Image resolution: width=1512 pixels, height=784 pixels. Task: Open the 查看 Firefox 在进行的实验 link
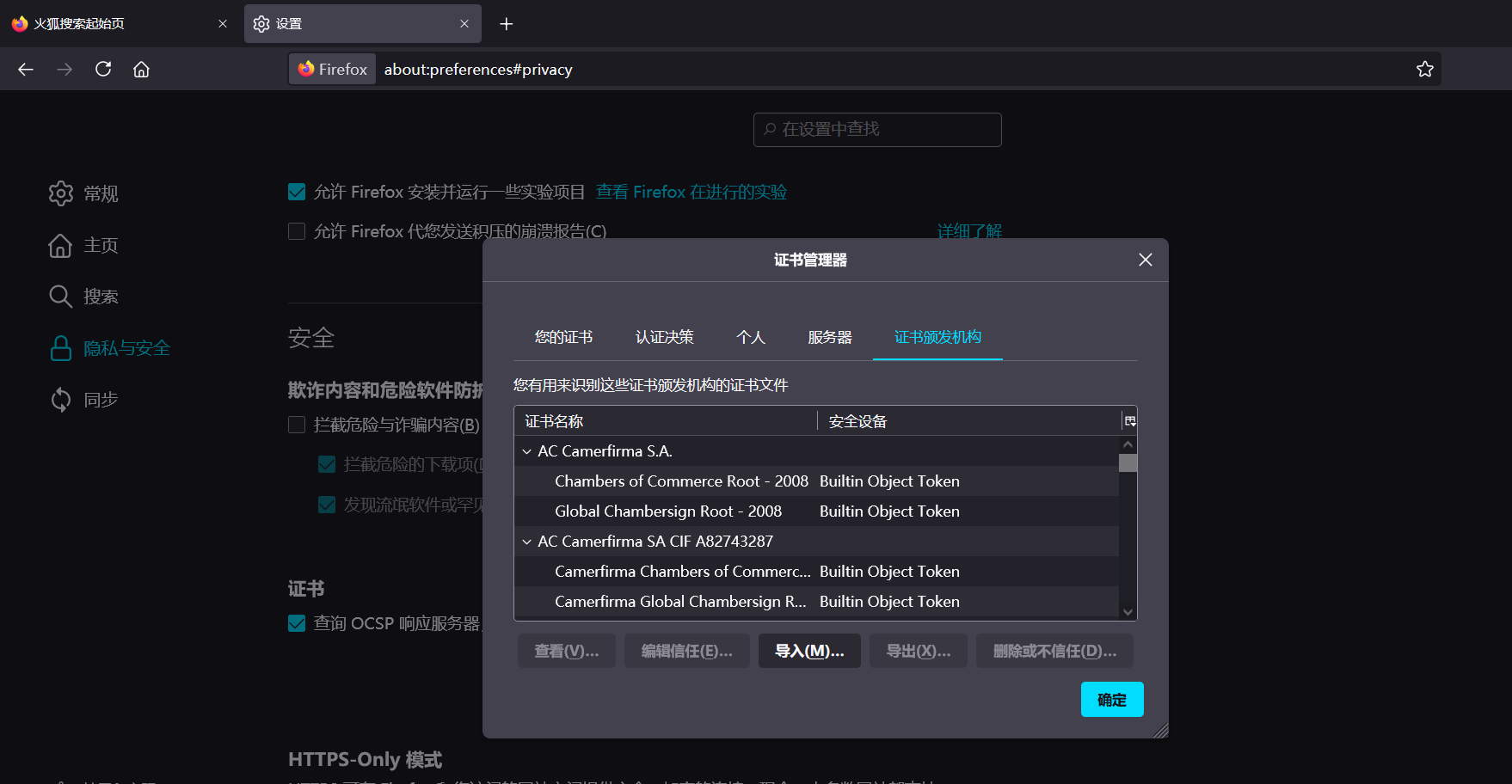[x=691, y=191]
